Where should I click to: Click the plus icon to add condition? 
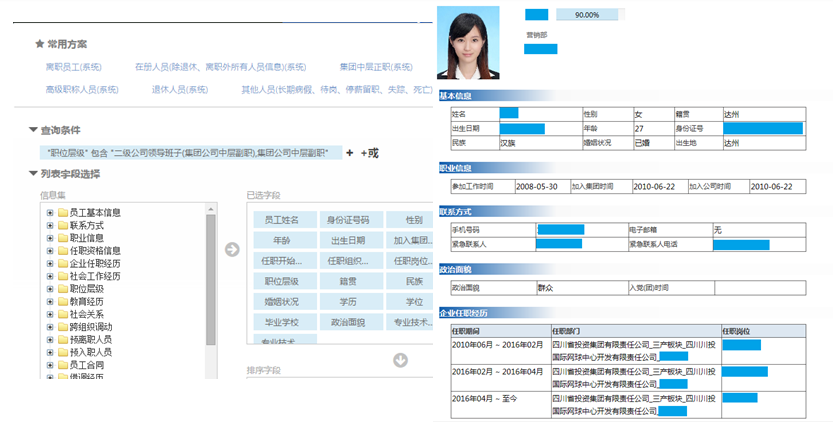tap(350, 153)
